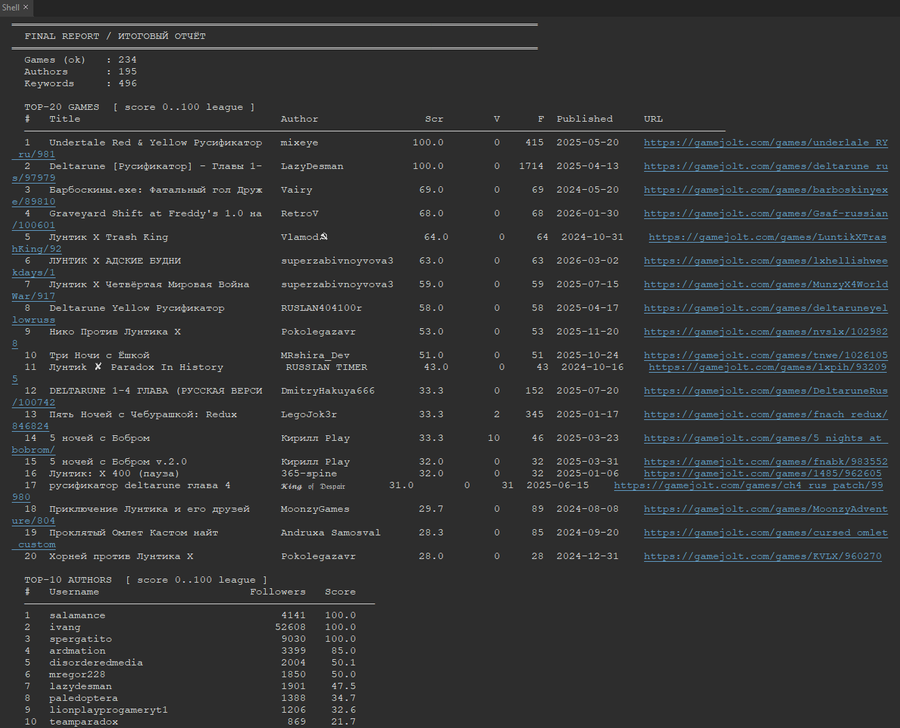This screenshot has width=900, height=728.
Task: Click the 'URL' column header
Action: click(x=653, y=119)
